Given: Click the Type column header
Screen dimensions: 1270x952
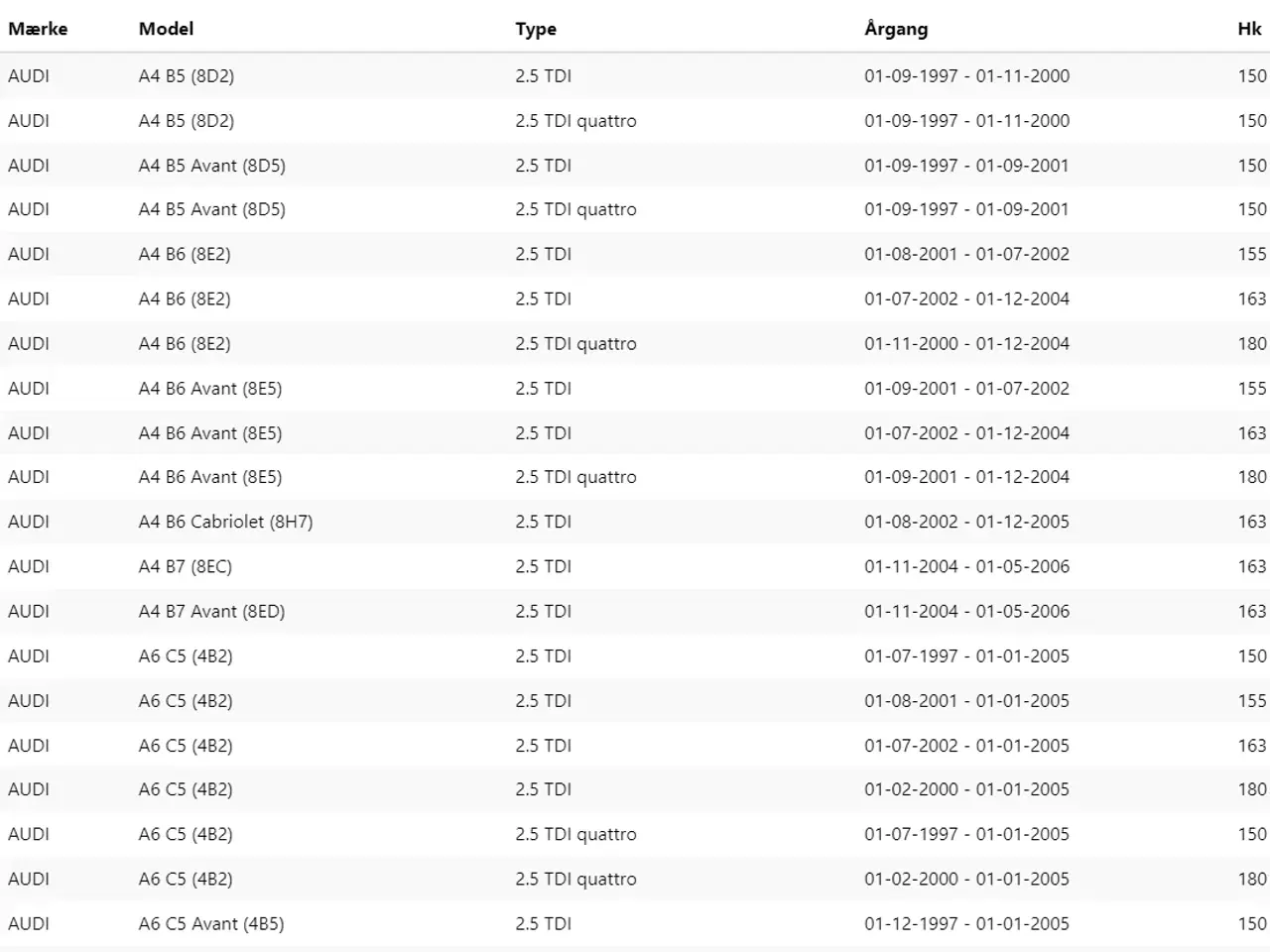Looking at the screenshot, I should click(536, 29).
